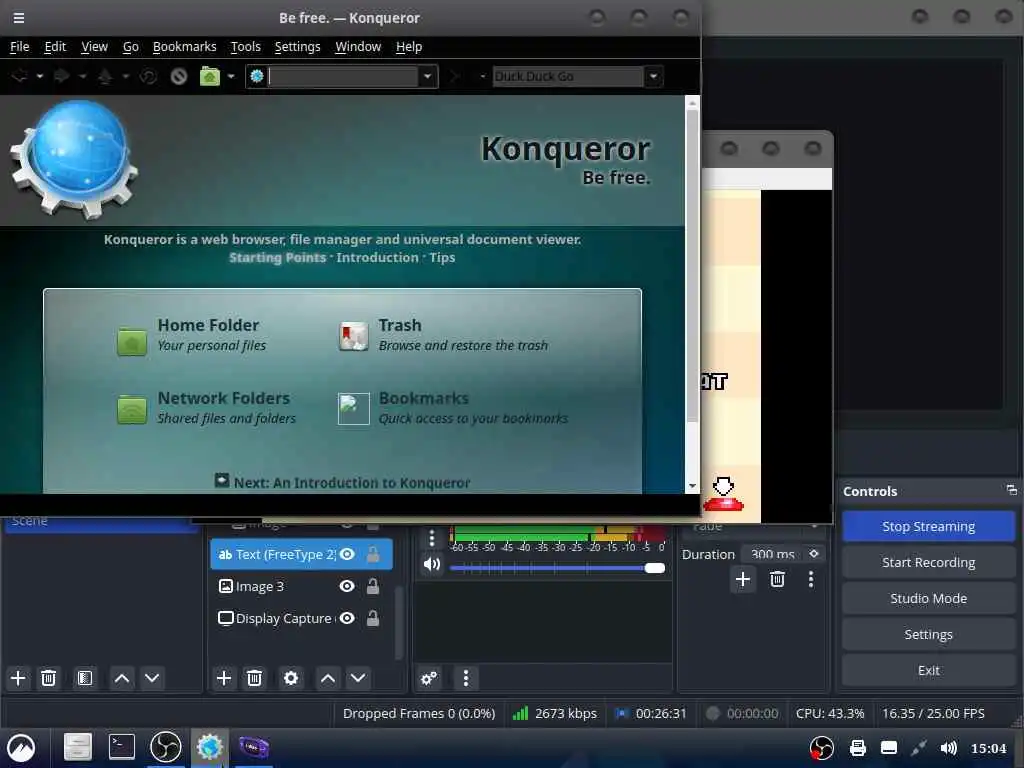Expand the location bar history dropdown
Image resolution: width=1024 pixels, height=768 pixels.
(x=427, y=76)
